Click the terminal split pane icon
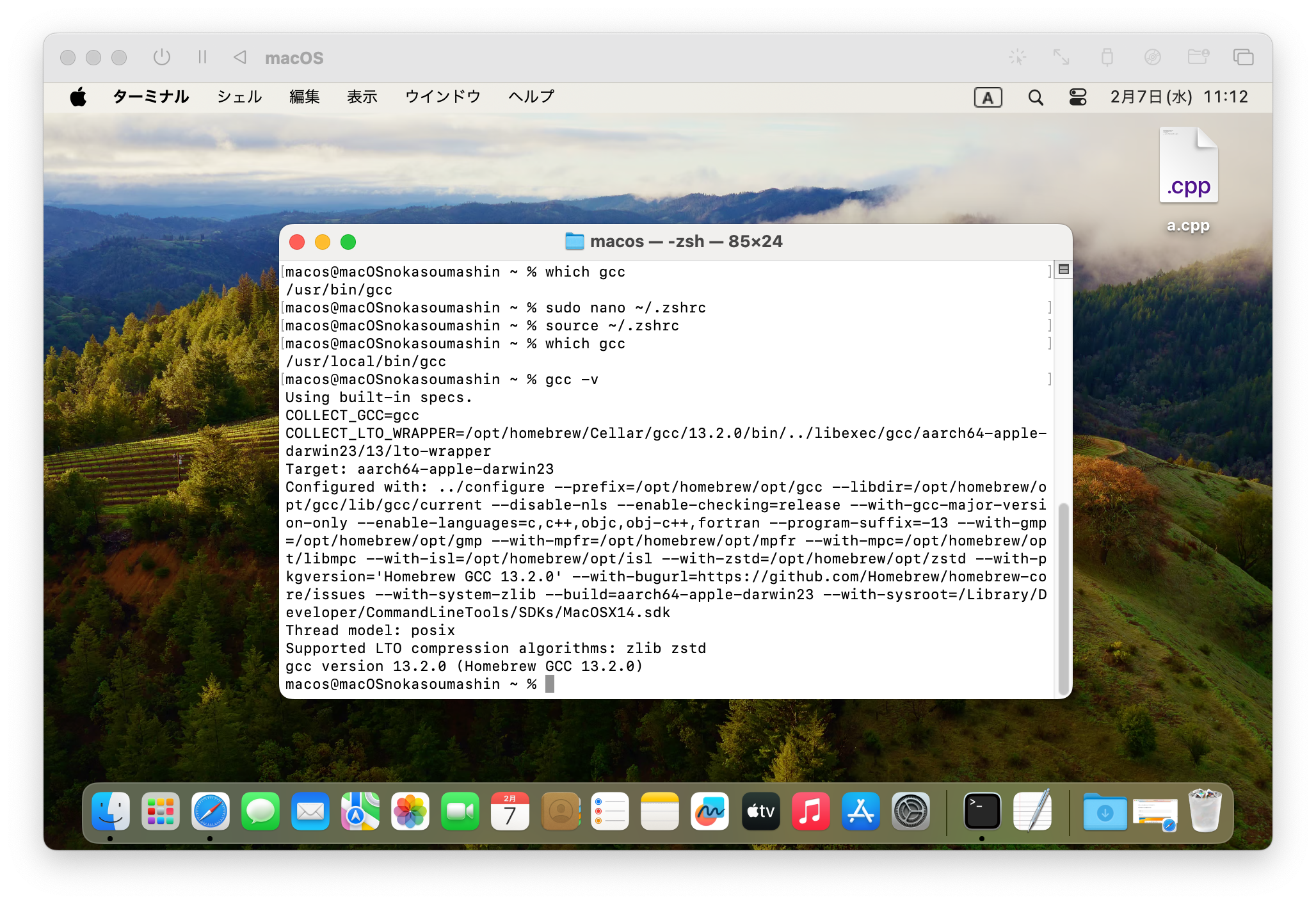This screenshot has width=1316, height=904. [x=1063, y=270]
